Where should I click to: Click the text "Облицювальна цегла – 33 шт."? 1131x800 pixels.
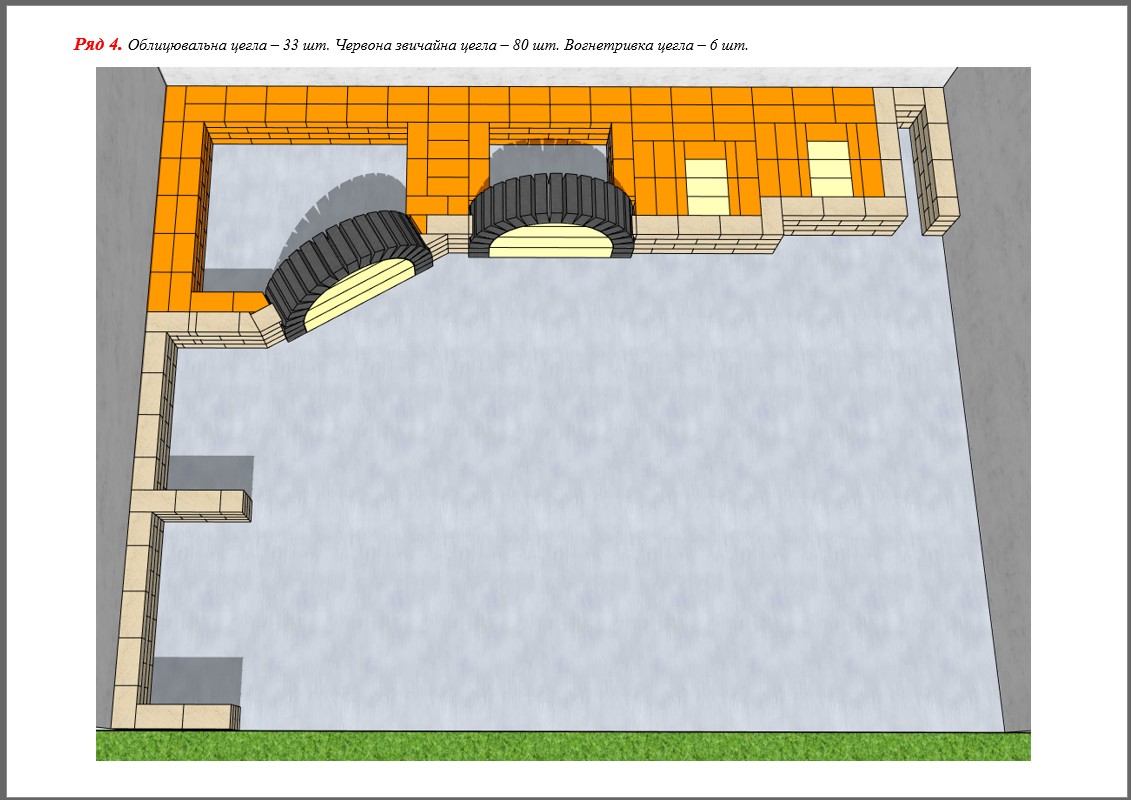tap(229, 46)
